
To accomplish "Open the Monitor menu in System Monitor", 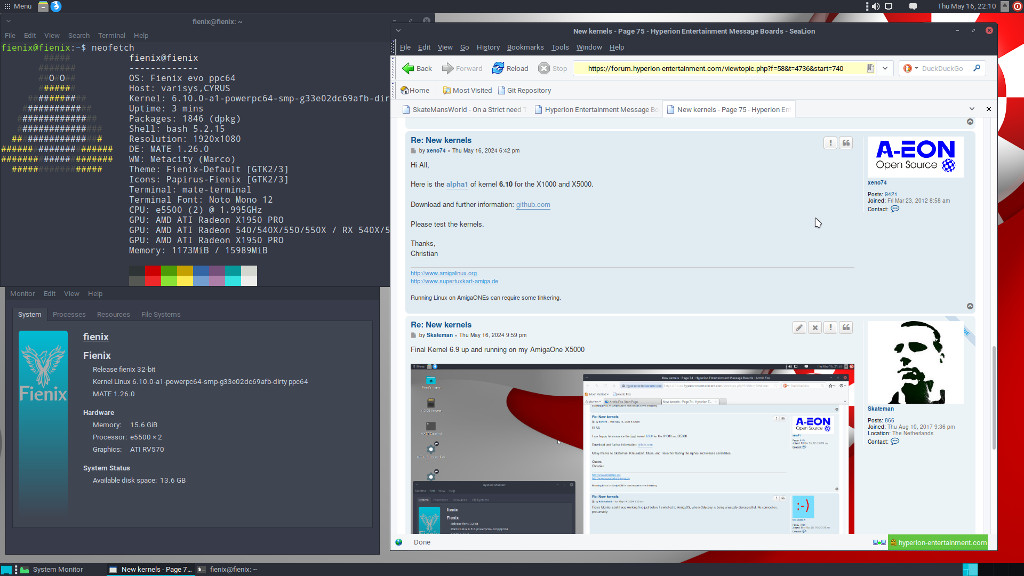I will pyautogui.click(x=22, y=293).
